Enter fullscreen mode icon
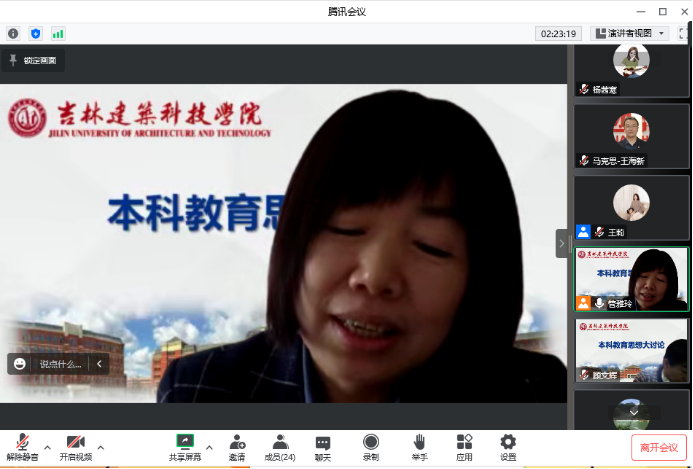 click(683, 34)
